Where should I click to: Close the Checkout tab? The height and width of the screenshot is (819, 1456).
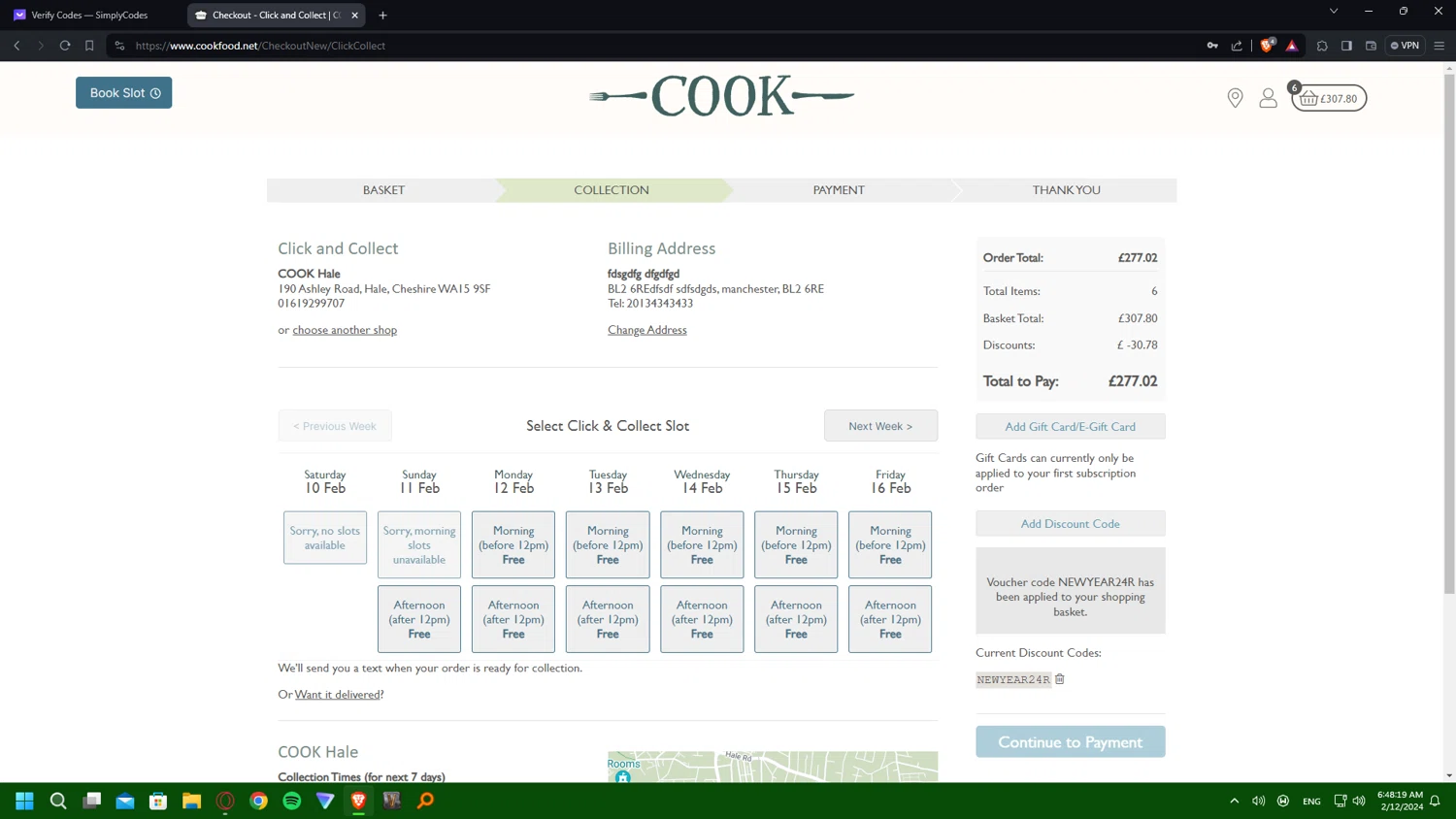point(354,16)
